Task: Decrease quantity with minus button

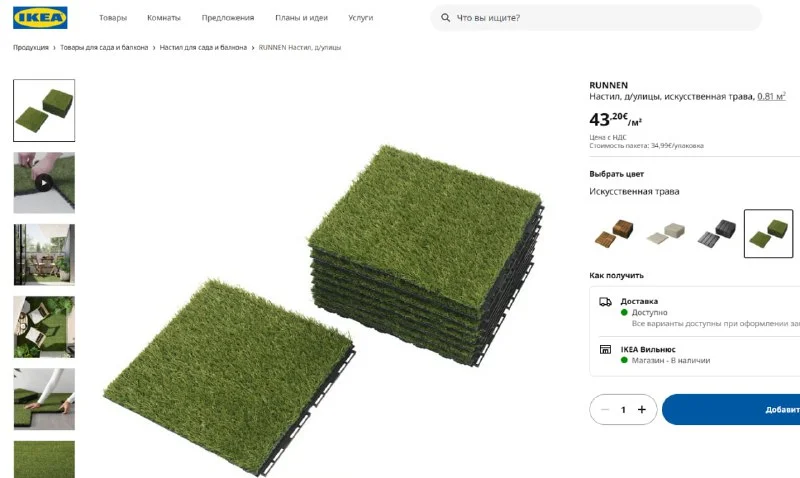Action: pyautogui.click(x=604, y=409)
